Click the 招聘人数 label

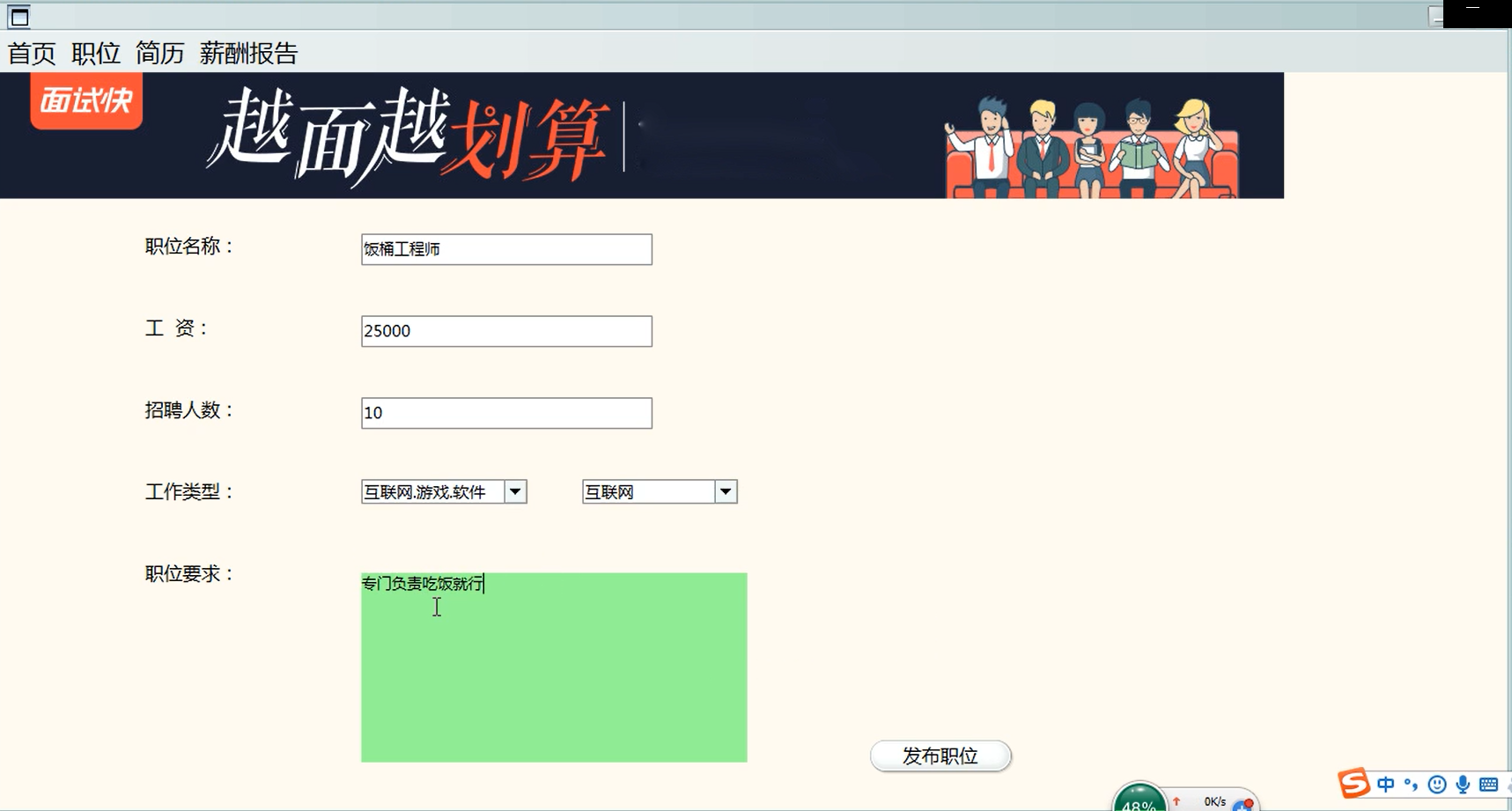coord(189,410)
